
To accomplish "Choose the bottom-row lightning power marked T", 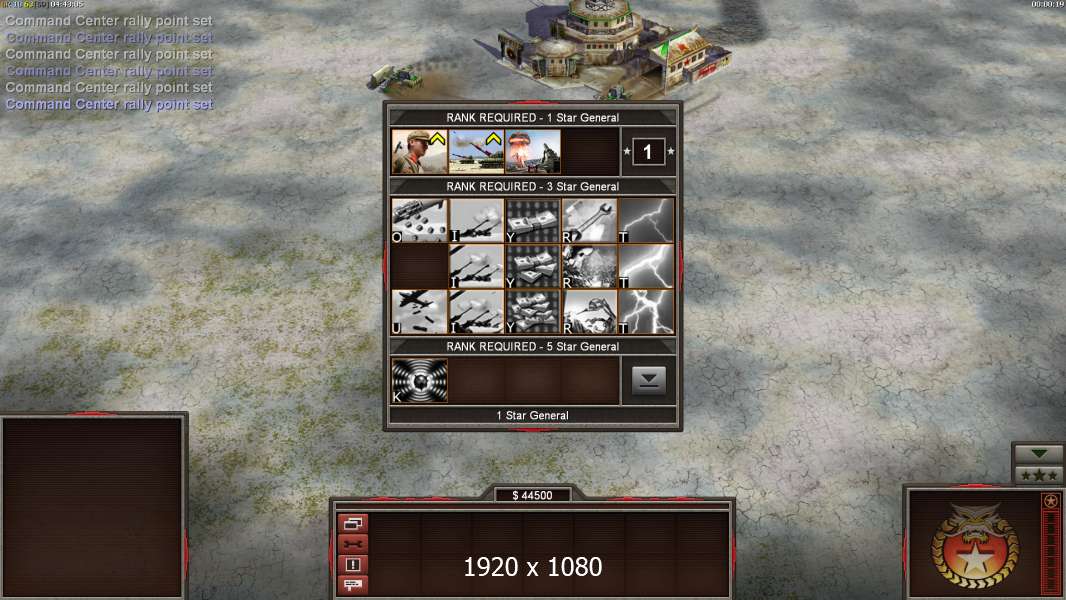I will pyautogui.click(x=646, y=312).
